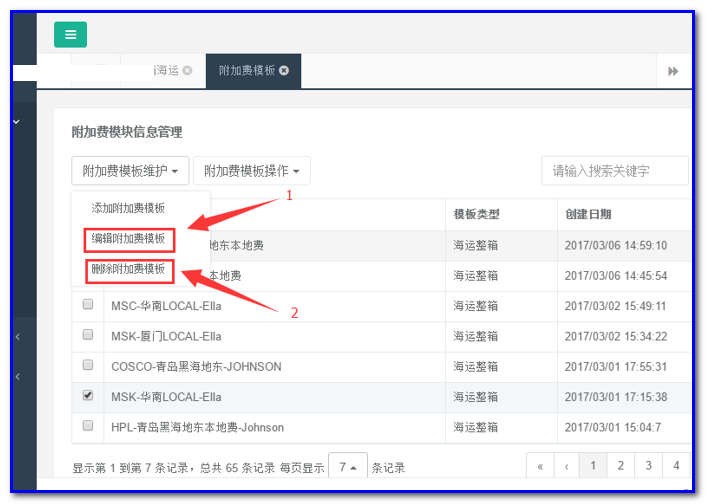Go to first page with « button
706x504 pixels.
click(540, 466)
